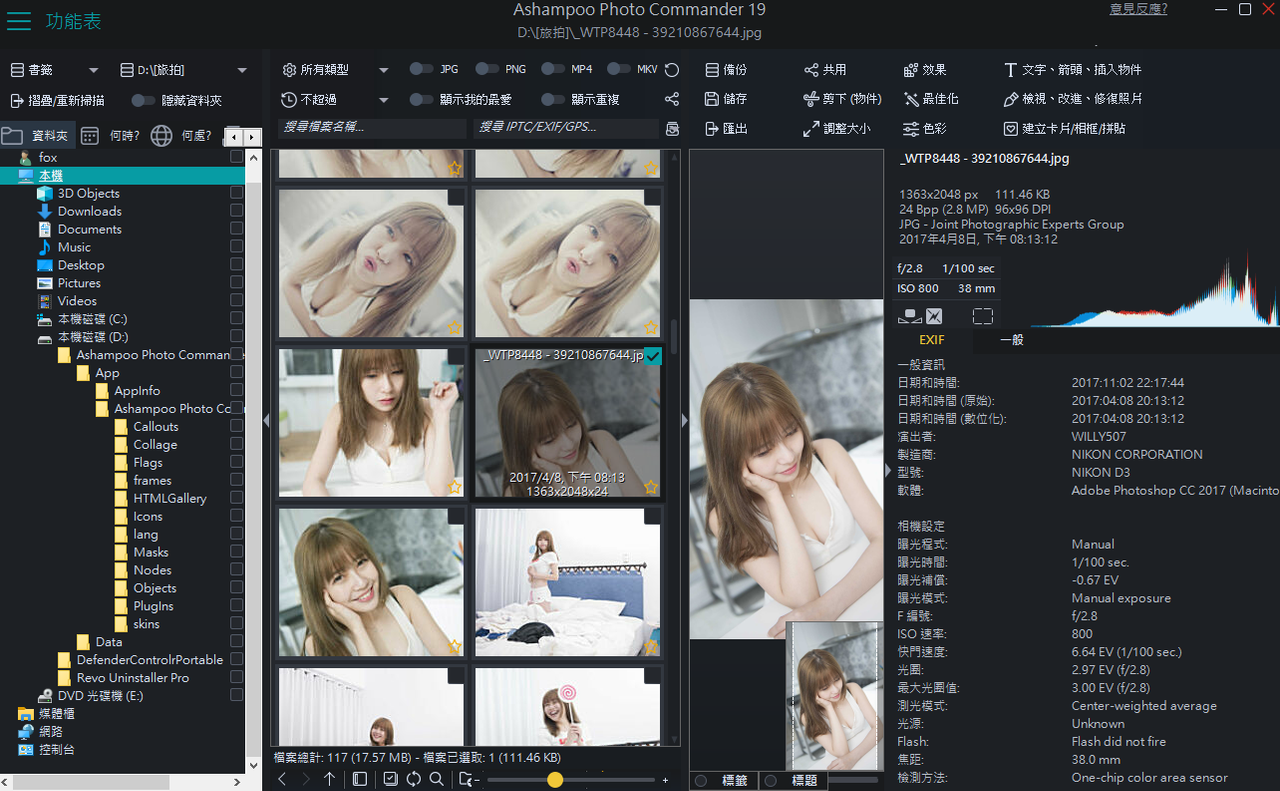
Task: Open 檢視、改進、修復照片 tool
Action: pos(1073,99)
